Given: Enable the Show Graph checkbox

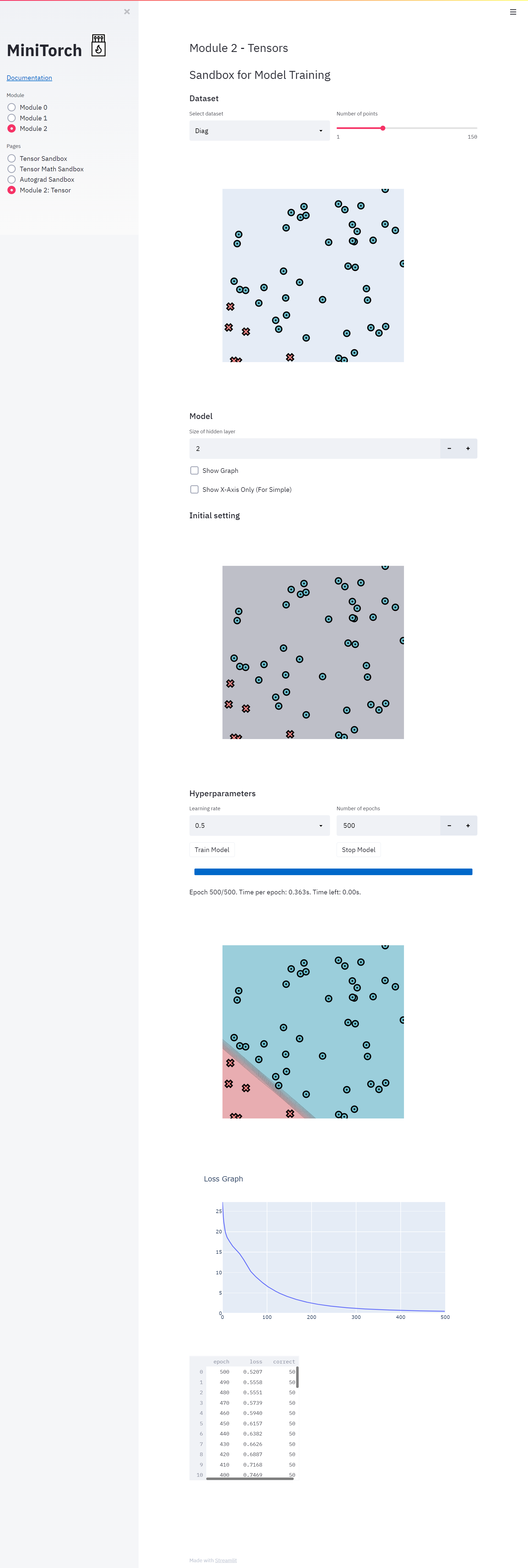Looking at the screenshot, I should pos(194,470).
